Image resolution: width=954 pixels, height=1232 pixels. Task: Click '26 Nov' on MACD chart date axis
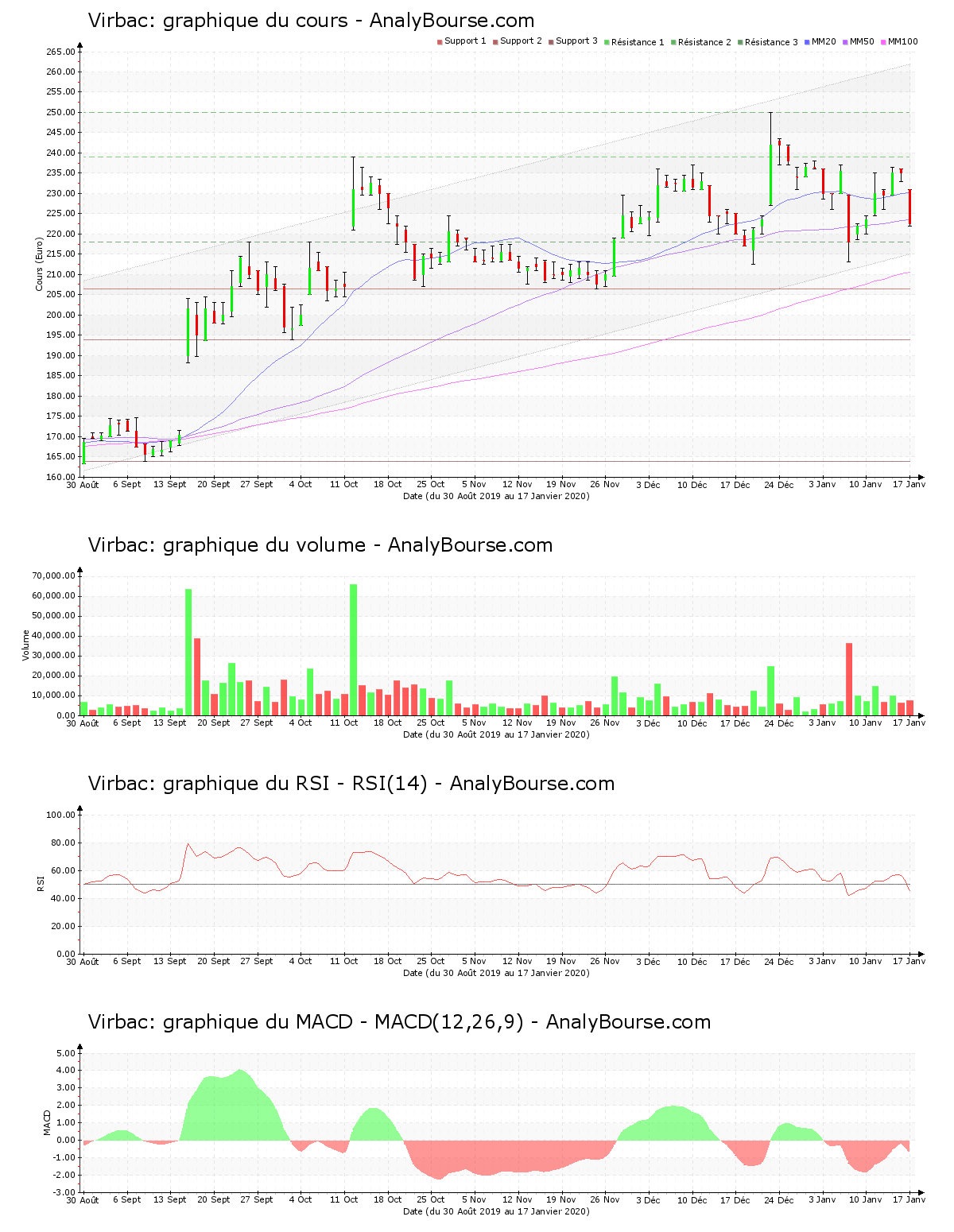(605, 1199)
